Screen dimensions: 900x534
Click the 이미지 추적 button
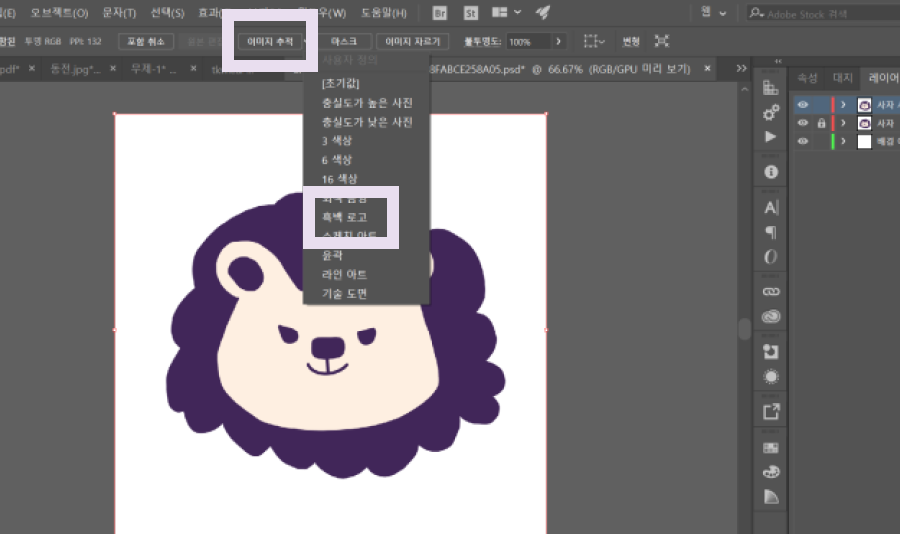pos(270,42)
